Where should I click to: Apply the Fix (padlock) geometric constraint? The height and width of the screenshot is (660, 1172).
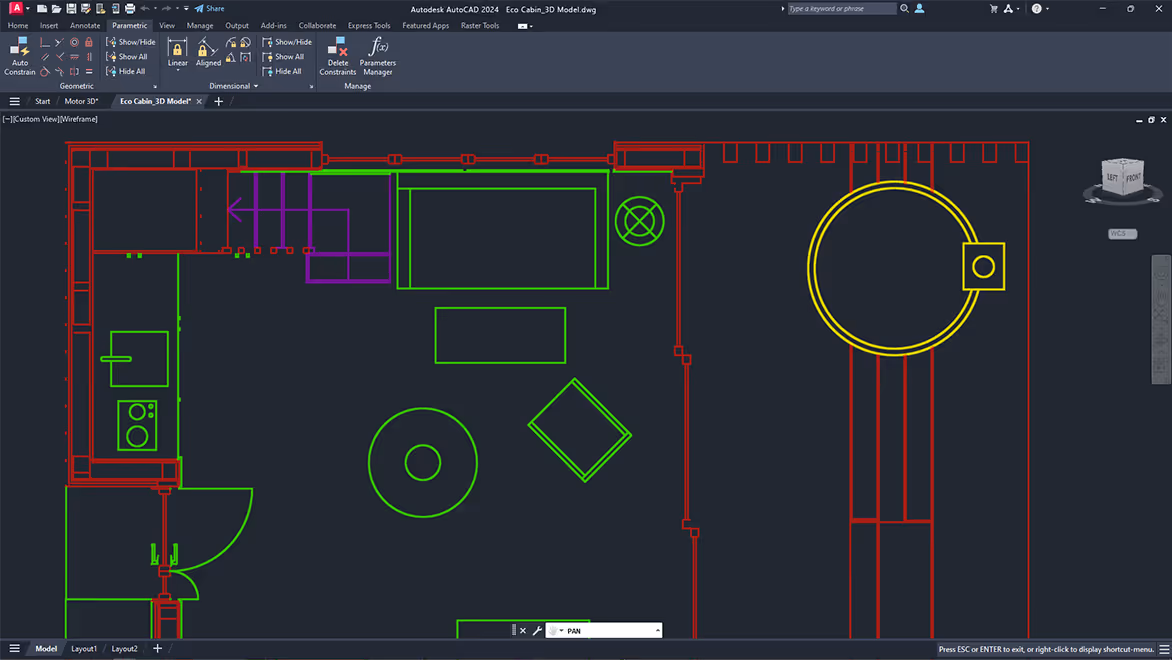89,42
